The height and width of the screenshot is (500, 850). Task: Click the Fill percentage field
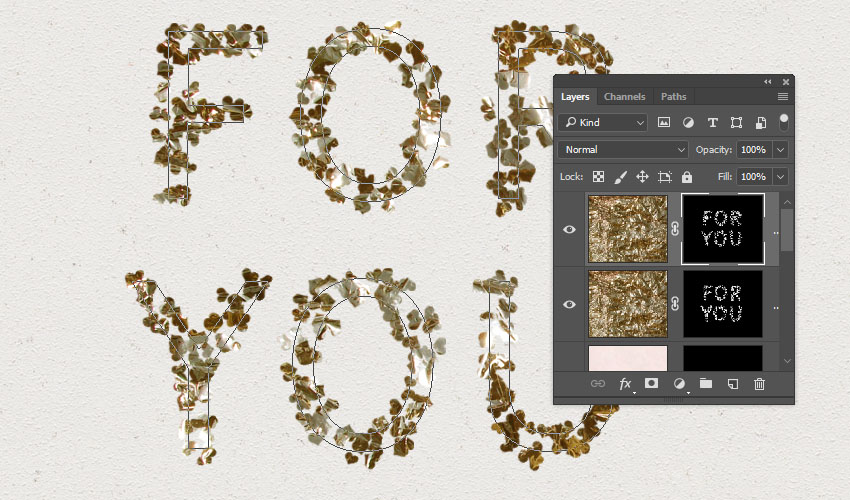pos(753,177)
